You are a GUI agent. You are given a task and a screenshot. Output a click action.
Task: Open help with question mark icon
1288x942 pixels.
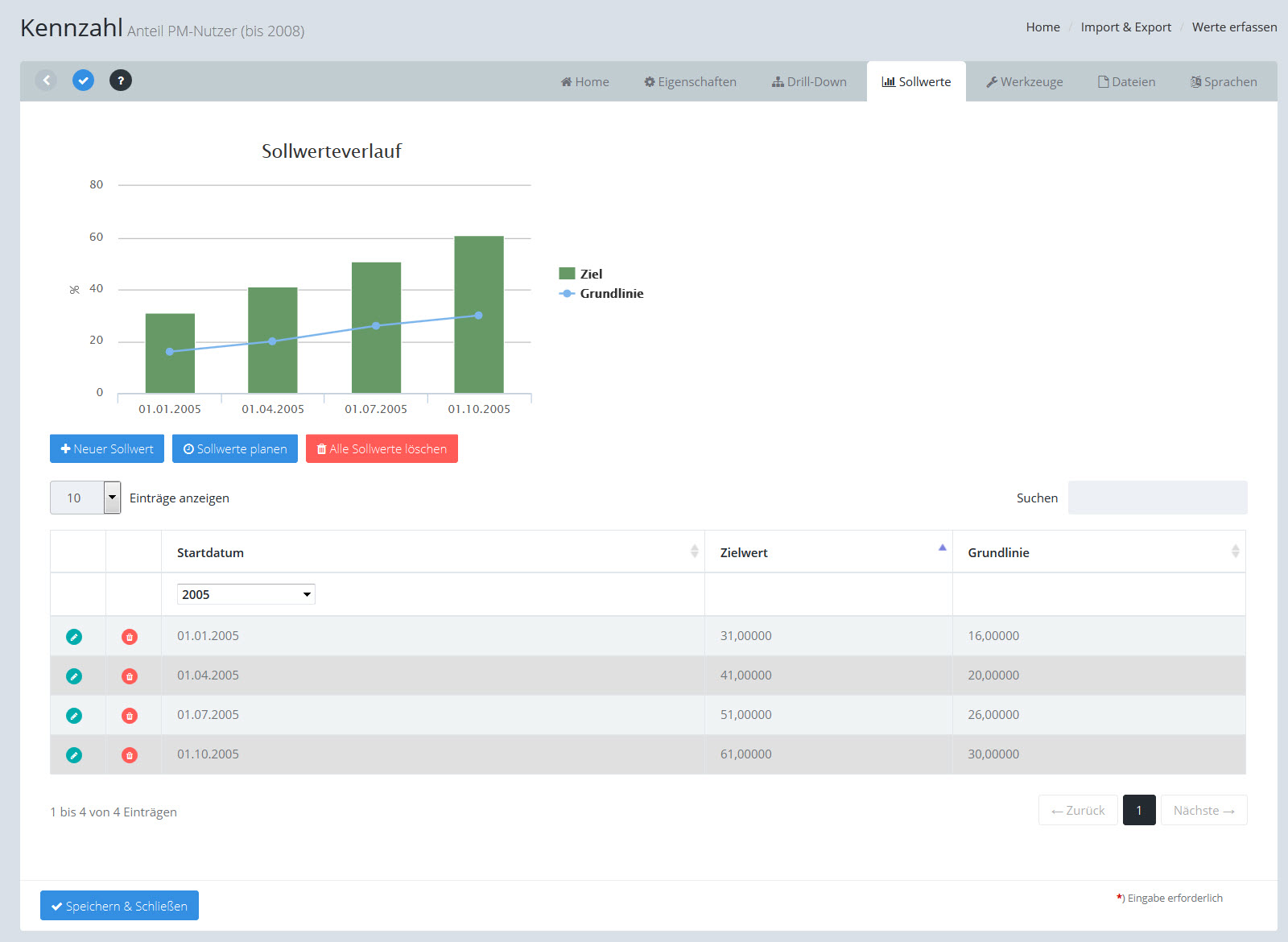point(121,81)
